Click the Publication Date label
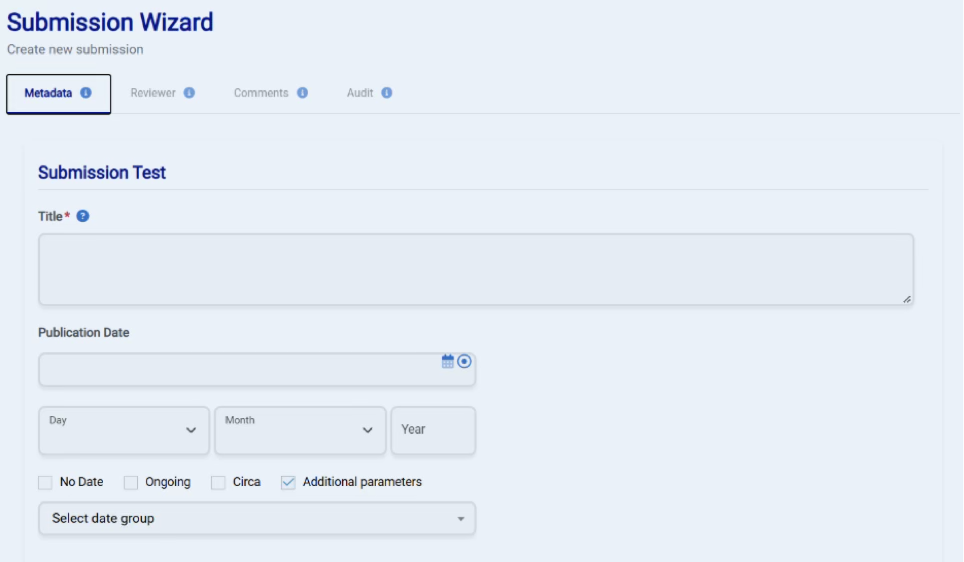The height and width of the screenshot is (562, 964). click(84, 333)
